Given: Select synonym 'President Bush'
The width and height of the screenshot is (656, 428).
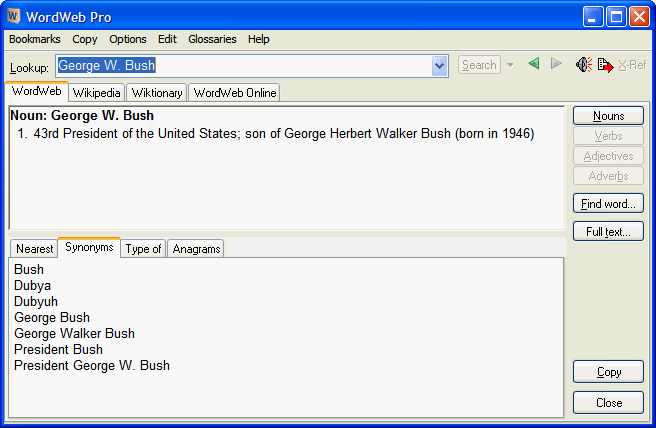Looking at the screenshot, I should 58,349.
